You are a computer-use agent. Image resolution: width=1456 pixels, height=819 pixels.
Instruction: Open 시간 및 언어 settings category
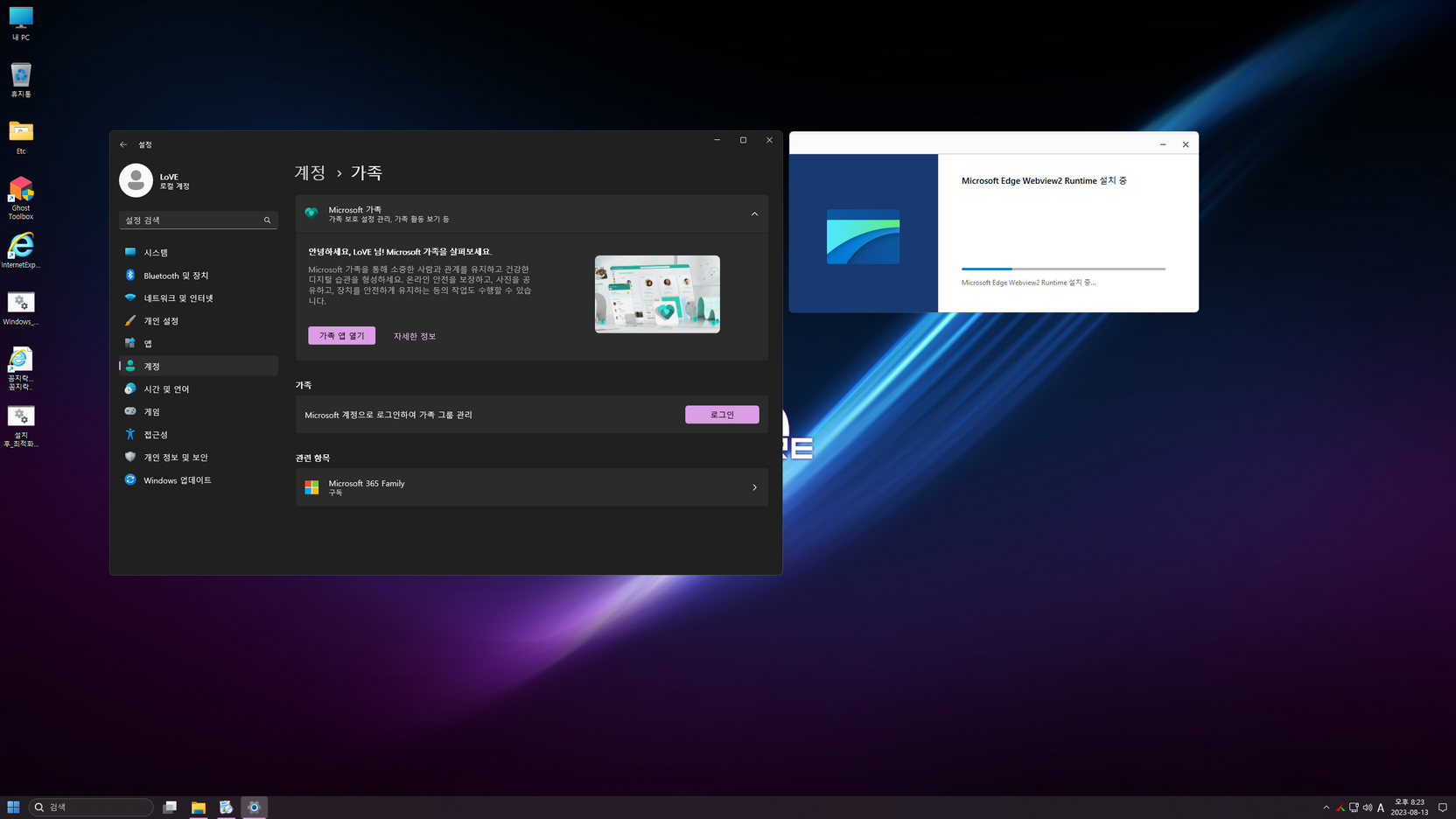[x=199, y=388]
